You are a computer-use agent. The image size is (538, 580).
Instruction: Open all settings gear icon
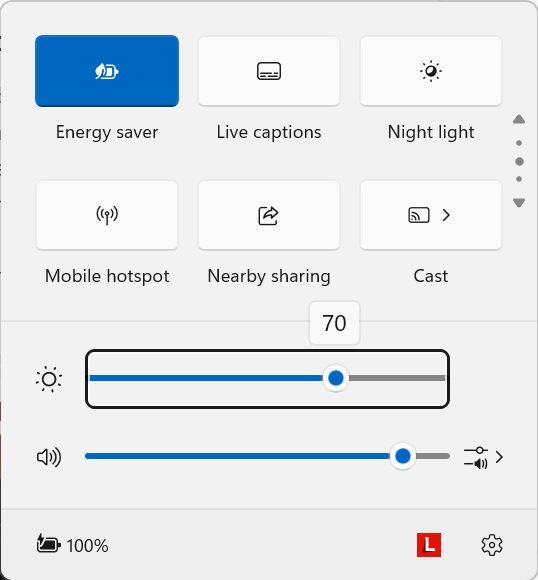click(492, 545)
